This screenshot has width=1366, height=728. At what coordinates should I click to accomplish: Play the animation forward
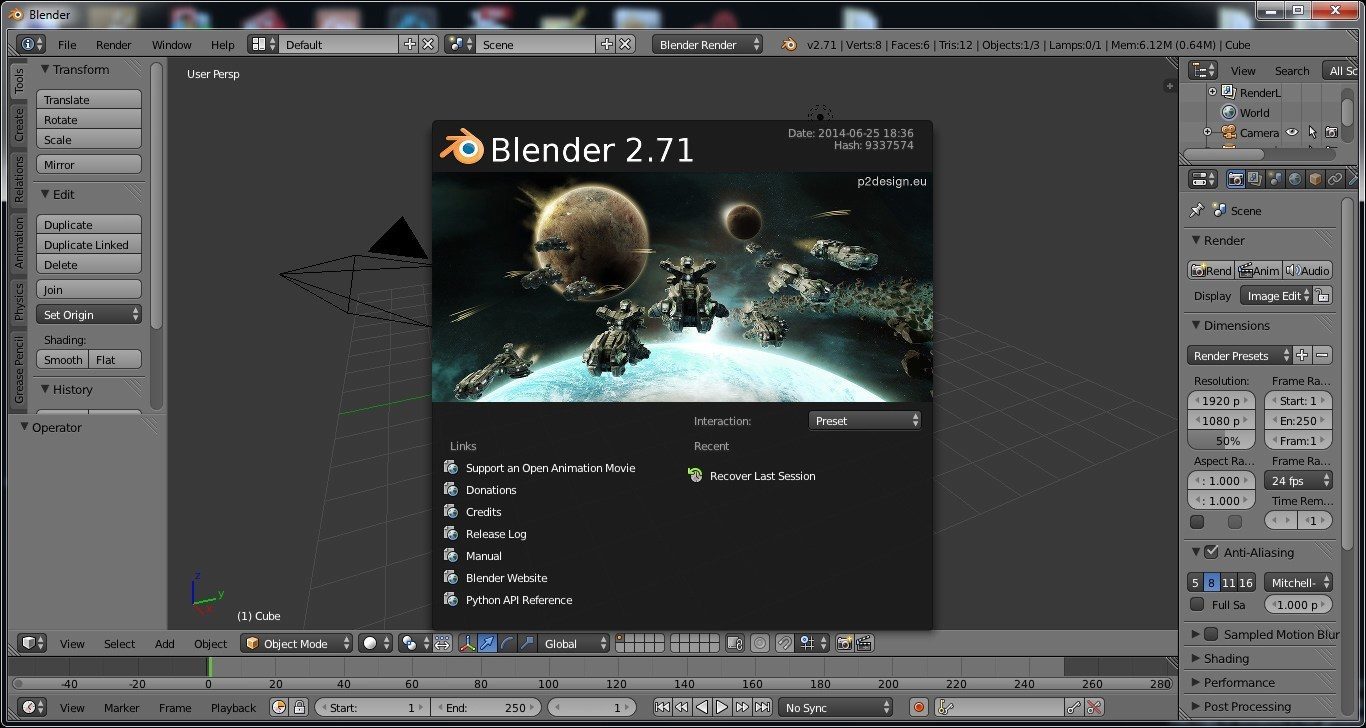click(x=722, y=707)
